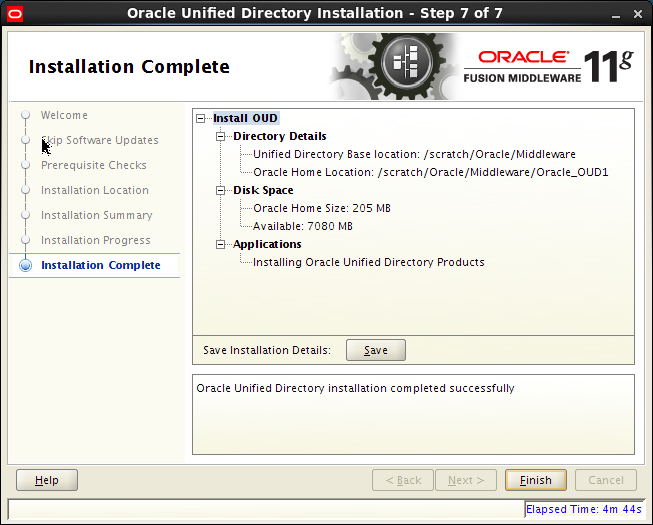Select the Installation Complete step

tap(101, 265)
